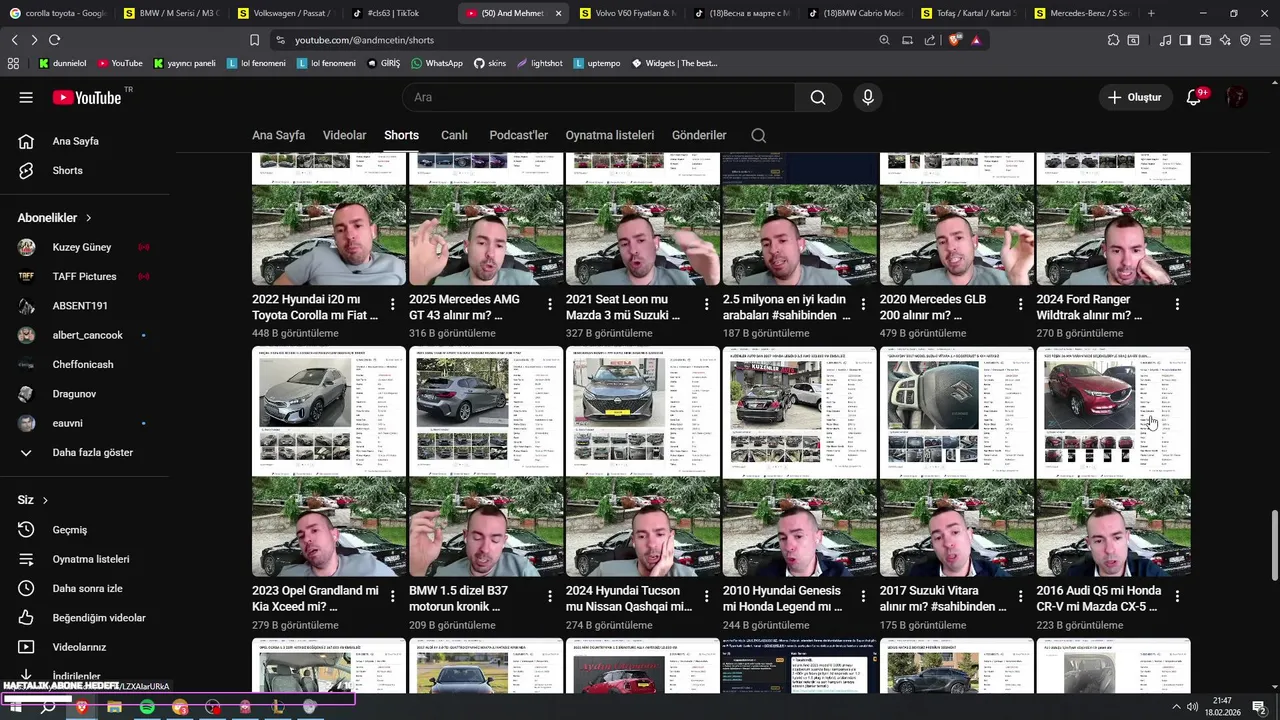Open Oynatma listeleri tab

(610, 135)
